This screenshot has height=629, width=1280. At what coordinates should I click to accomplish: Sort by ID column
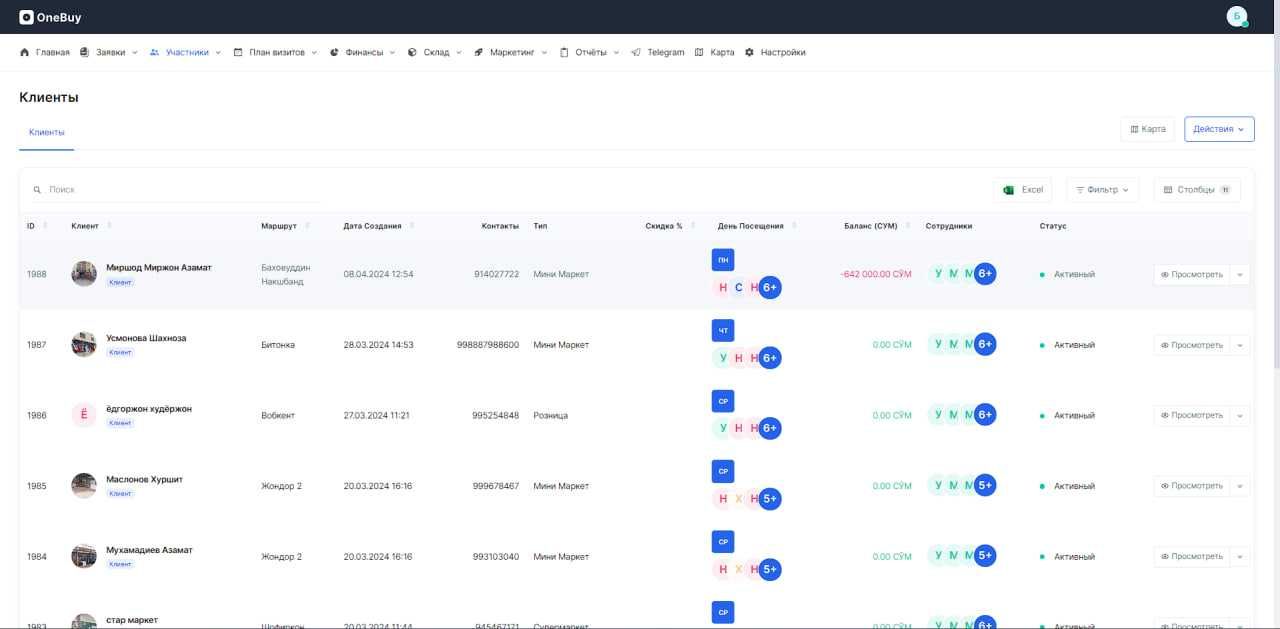click(x=37, y=226)
